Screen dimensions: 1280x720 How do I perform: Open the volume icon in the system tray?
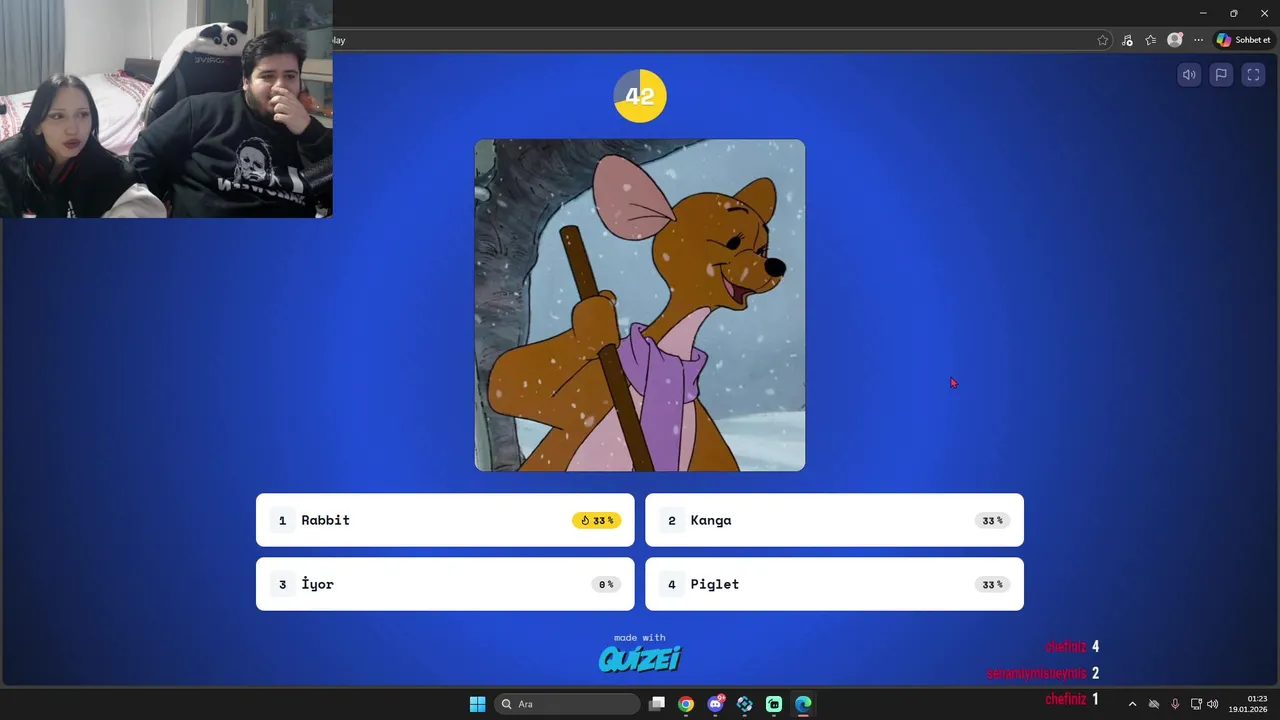[x=1213, y=704]
